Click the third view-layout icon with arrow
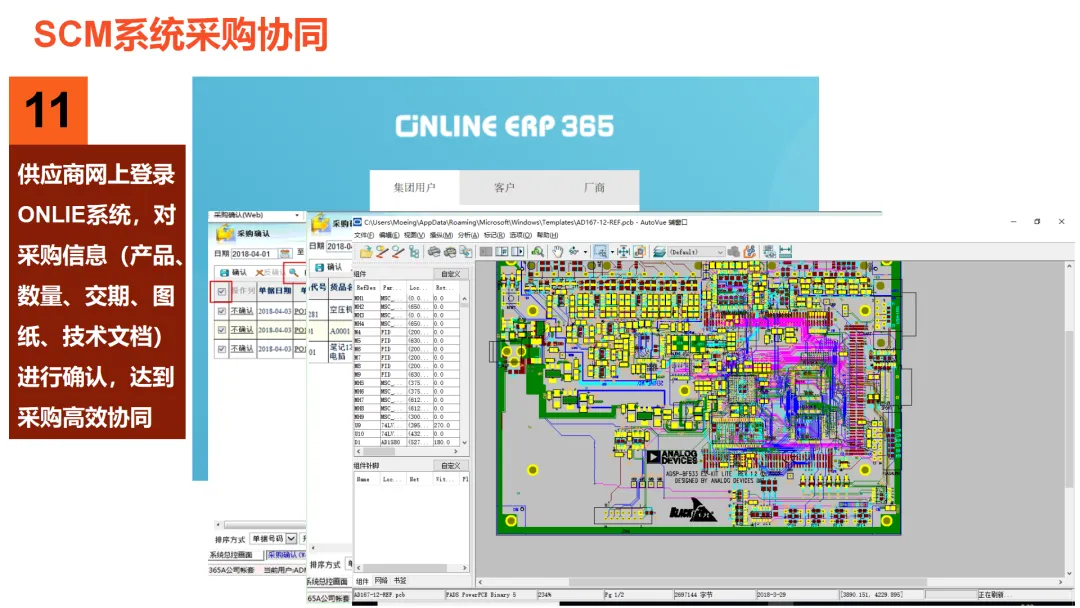The height and width of the screenshot is (608, 1080). tap(518, 252)
